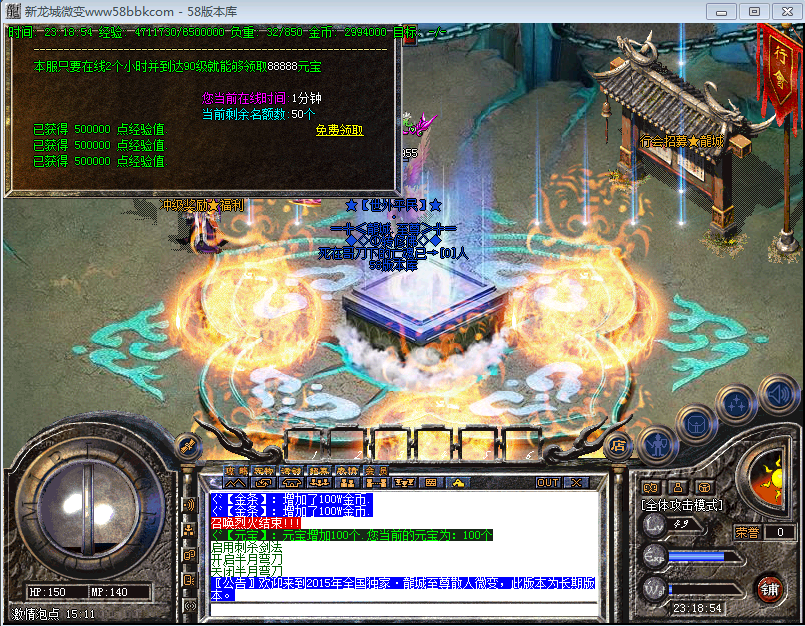Switch the 全体攻击模式 attack mode
This screenshot has height=626, width=805.
coord(682,505)
